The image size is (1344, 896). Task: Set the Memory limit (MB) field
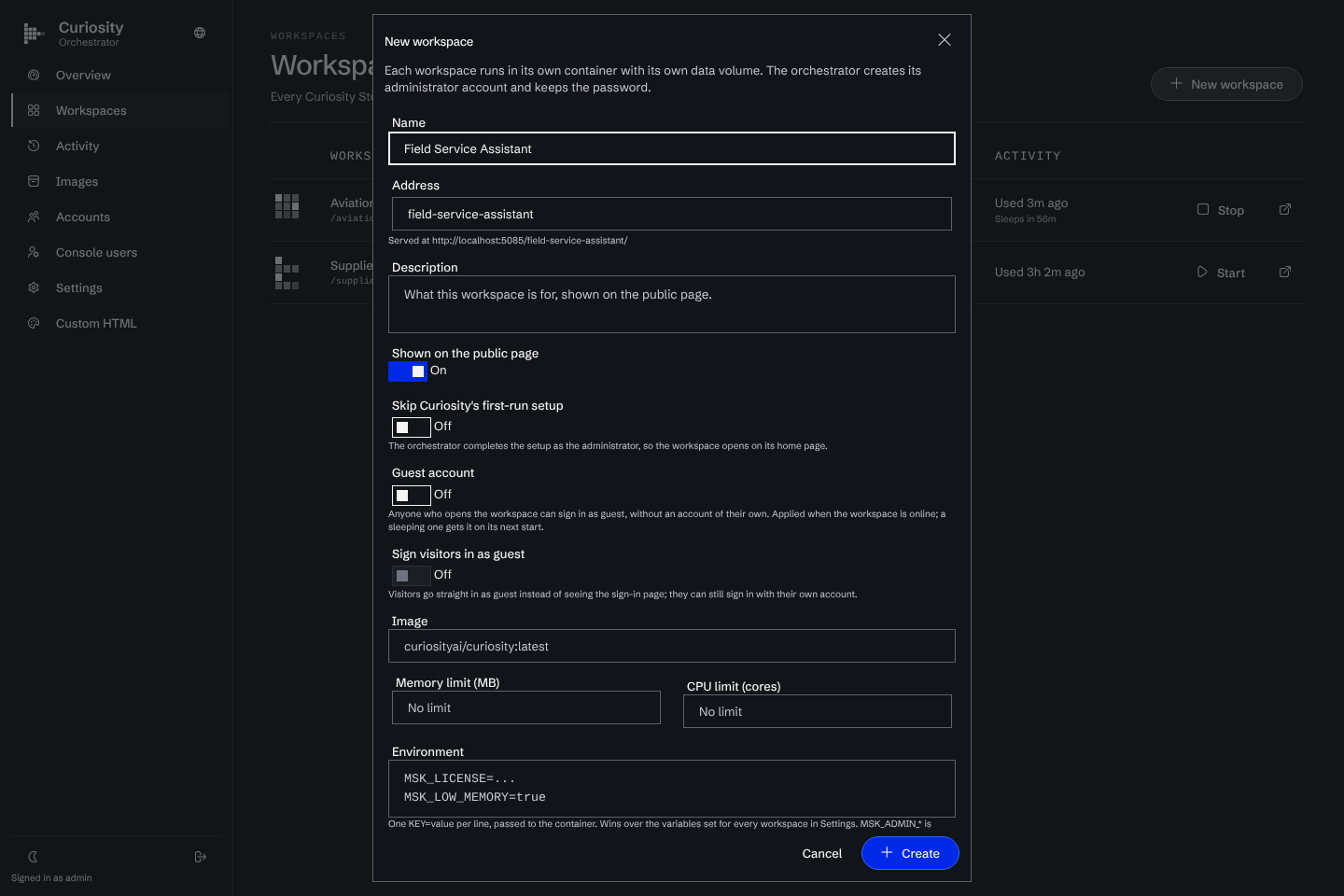click(x=526, y=707)
